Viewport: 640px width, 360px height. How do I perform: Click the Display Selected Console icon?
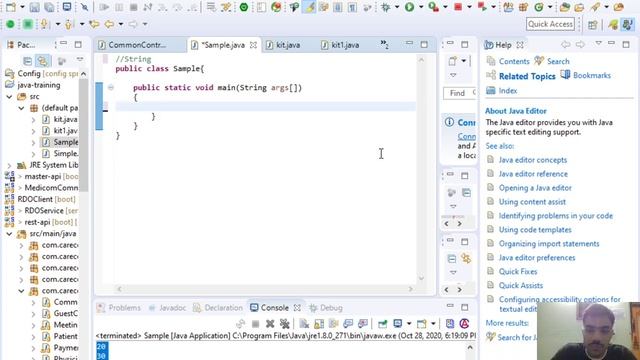point(398,324)
